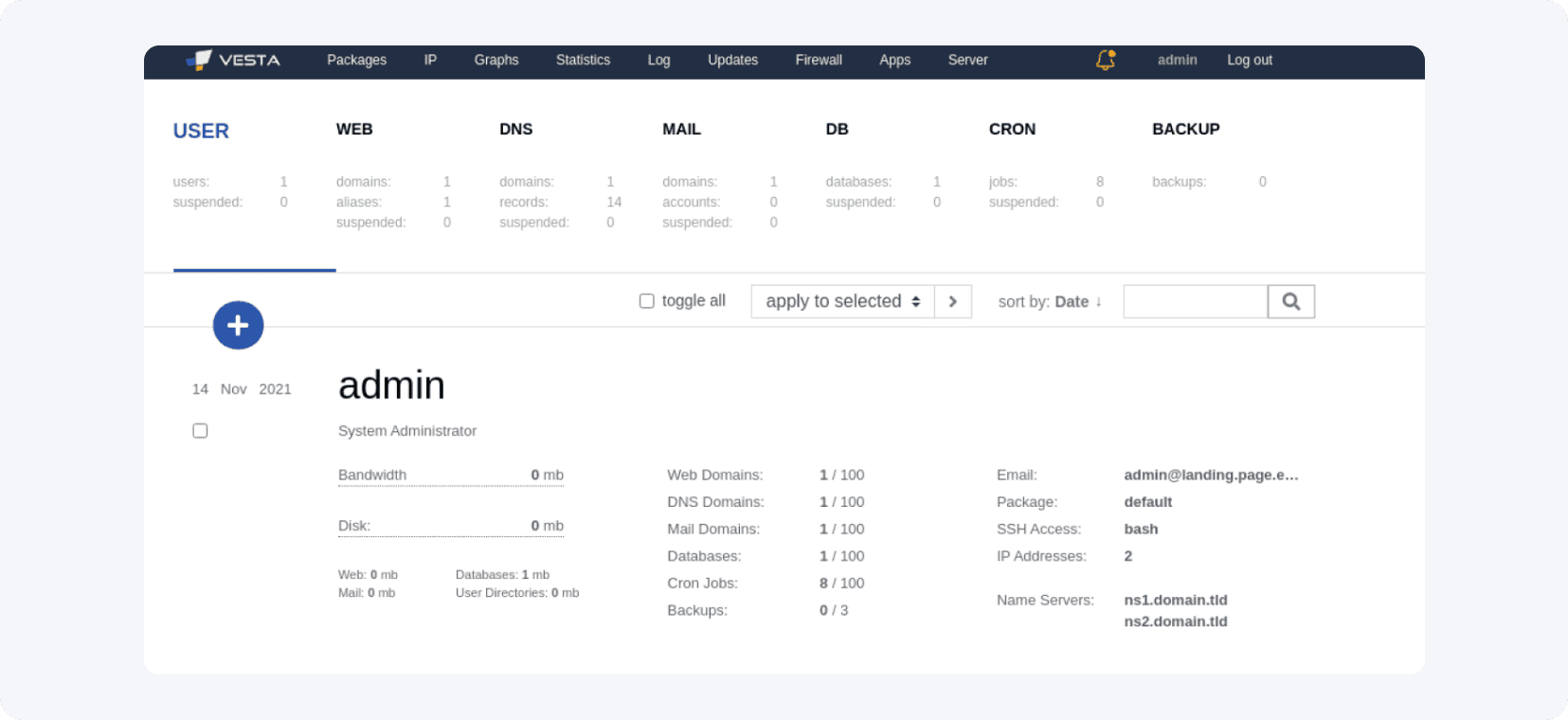Toggle the sort direction arrow next to Date
Viewport: 1568px width, 720px height.
(1099, 301)
